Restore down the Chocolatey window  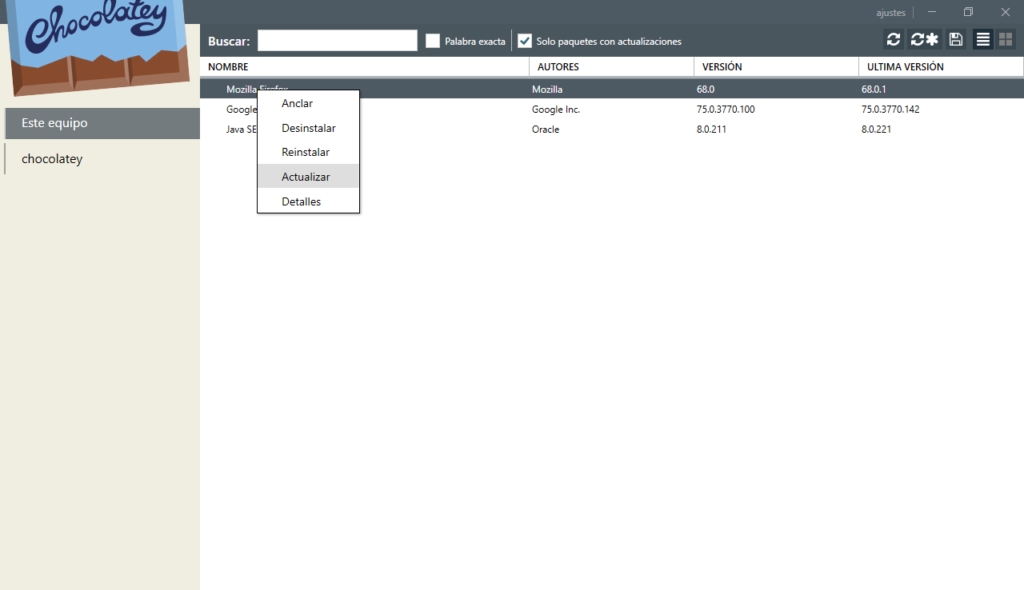coord(968,12)
